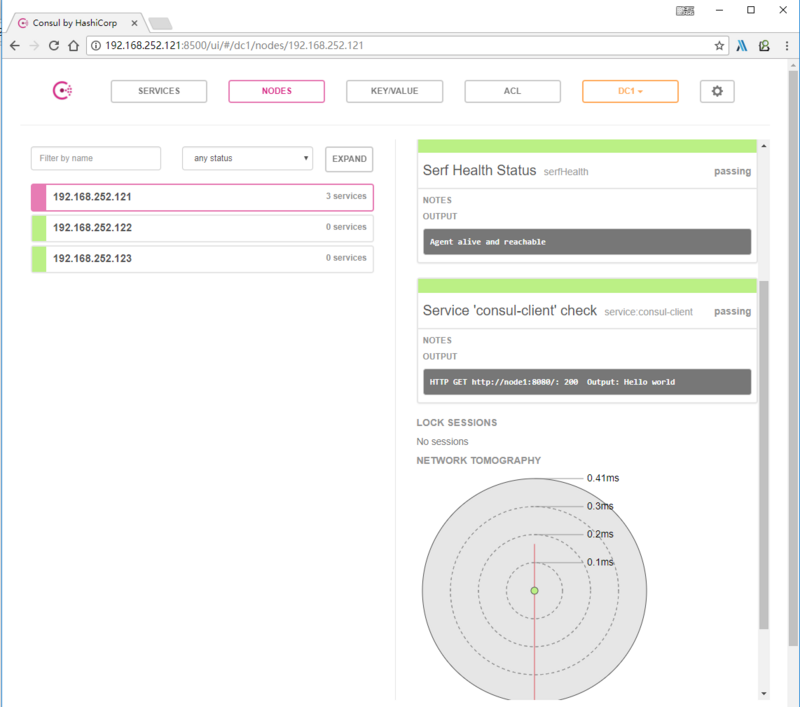800x707 pixels.
Task: Switch to the SERVICES tab
Action: pos(159,91)
